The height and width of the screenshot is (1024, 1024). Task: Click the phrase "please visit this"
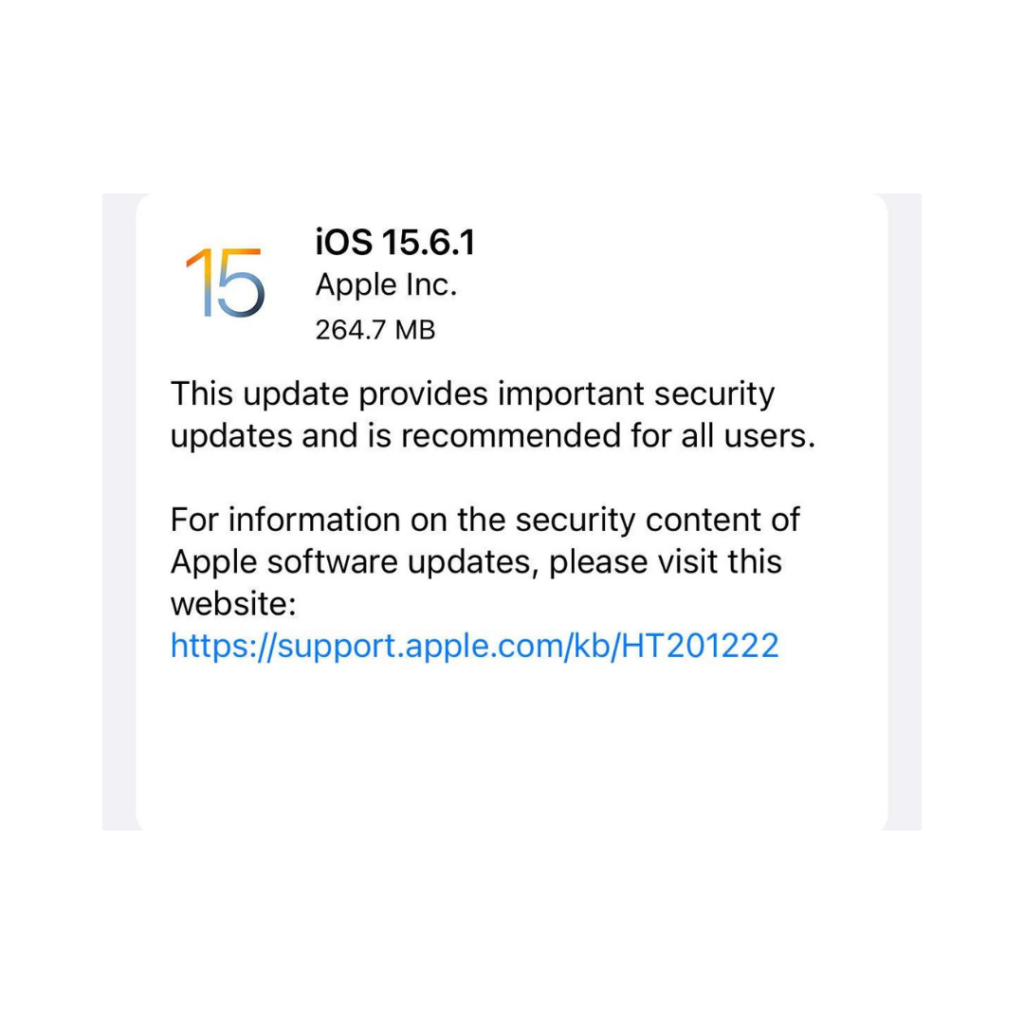665,562
